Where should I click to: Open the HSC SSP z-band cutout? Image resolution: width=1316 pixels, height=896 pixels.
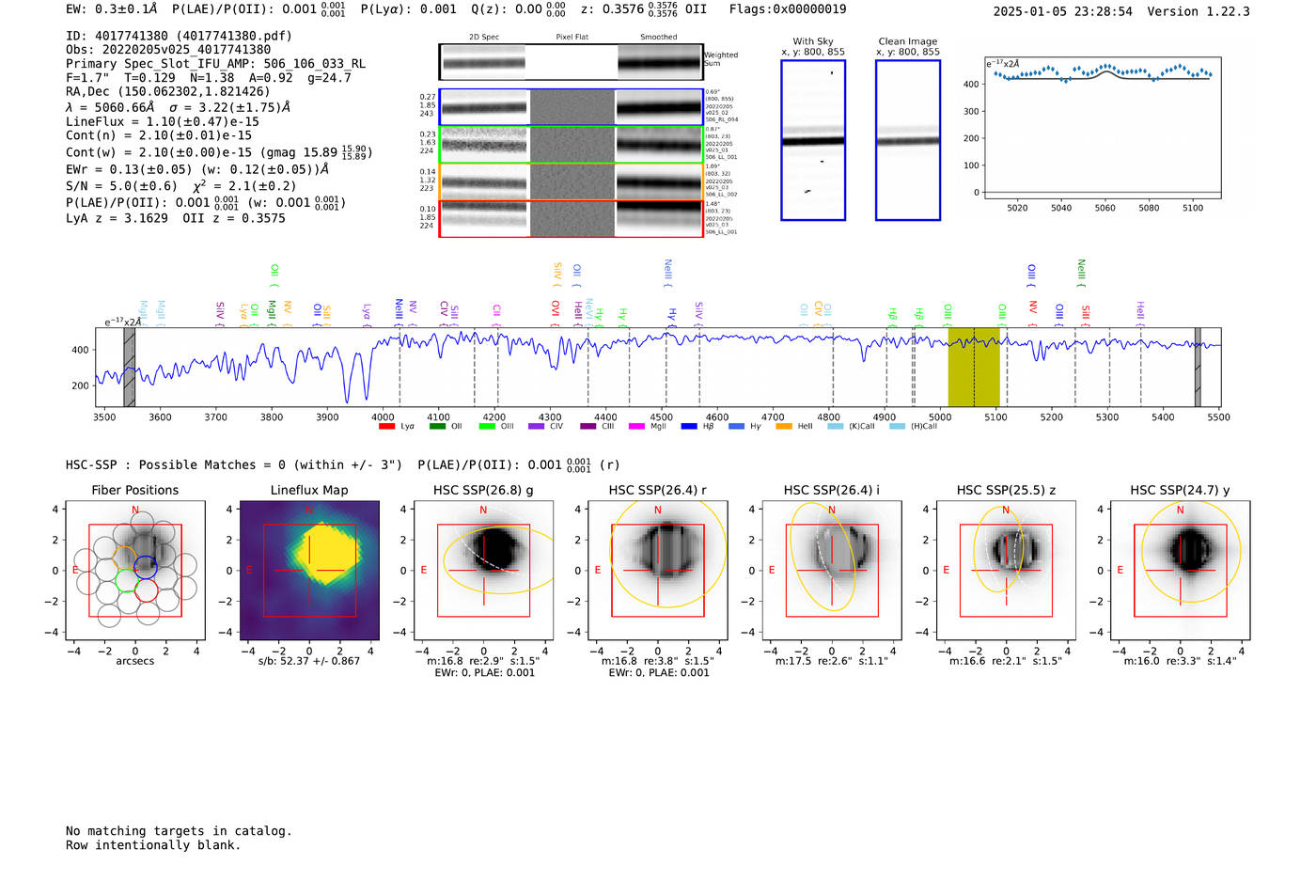click(1006, 570)
